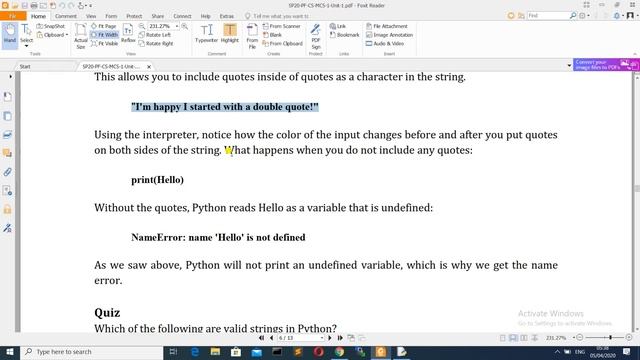Click File Attachment in the ribbon

click(387, 26)
